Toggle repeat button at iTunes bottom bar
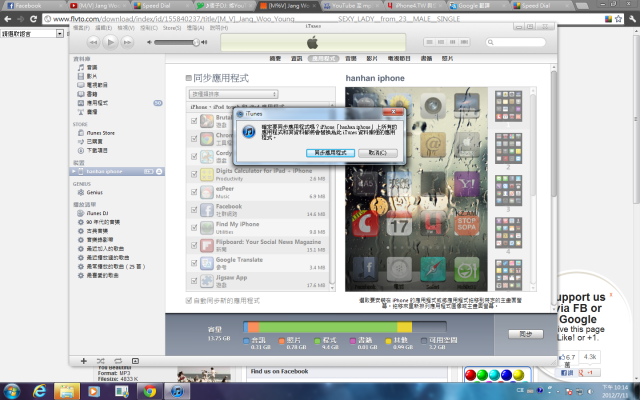This screenshot has width=640, height=400. 118,361
